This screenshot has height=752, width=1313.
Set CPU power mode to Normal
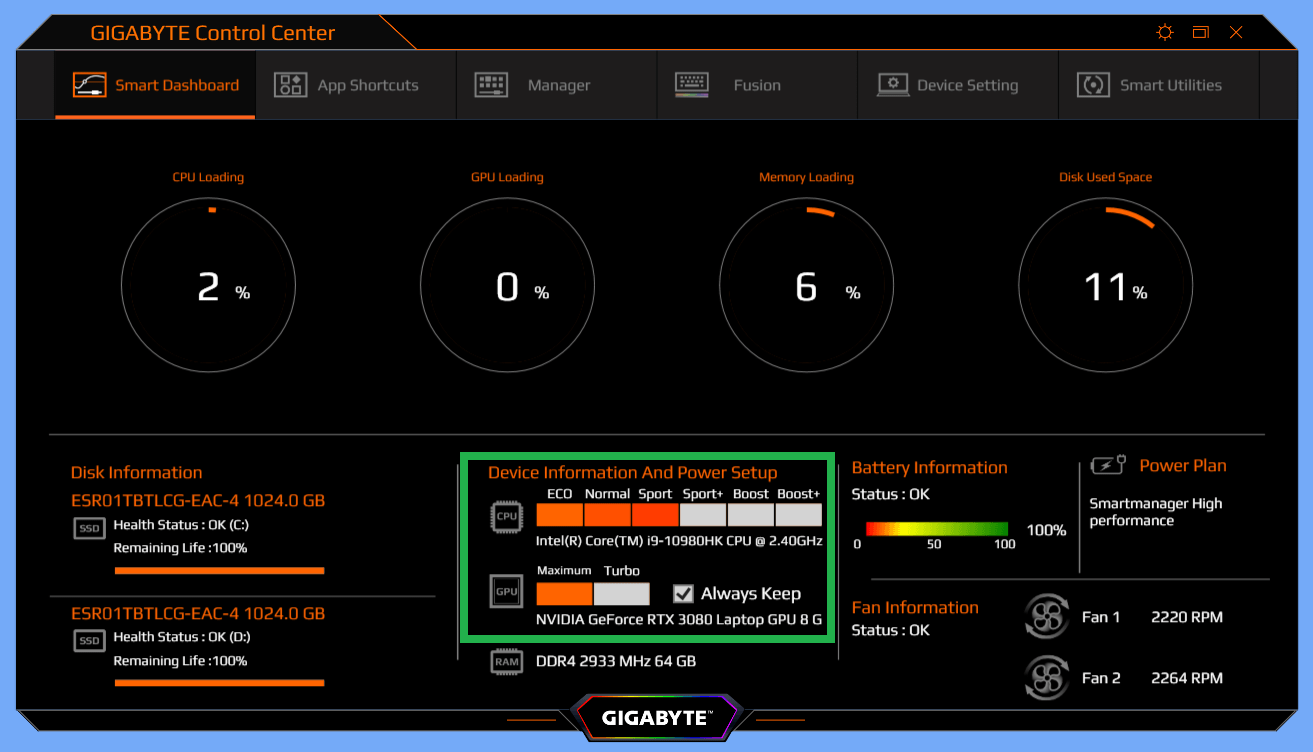tap(608, 515)
